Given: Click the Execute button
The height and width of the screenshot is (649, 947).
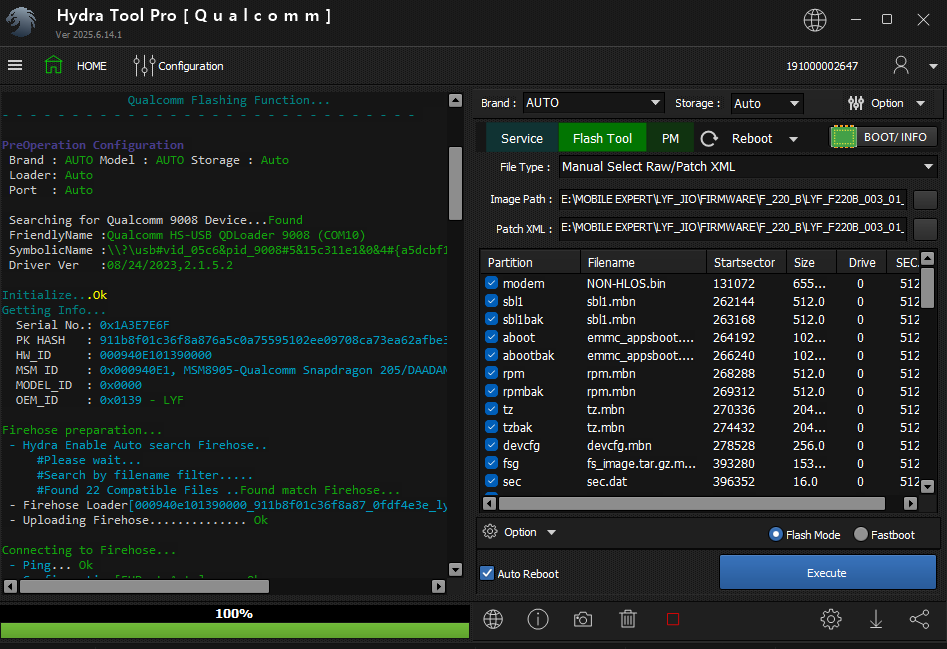Looking at the screenshot, I should click(827, 572).
